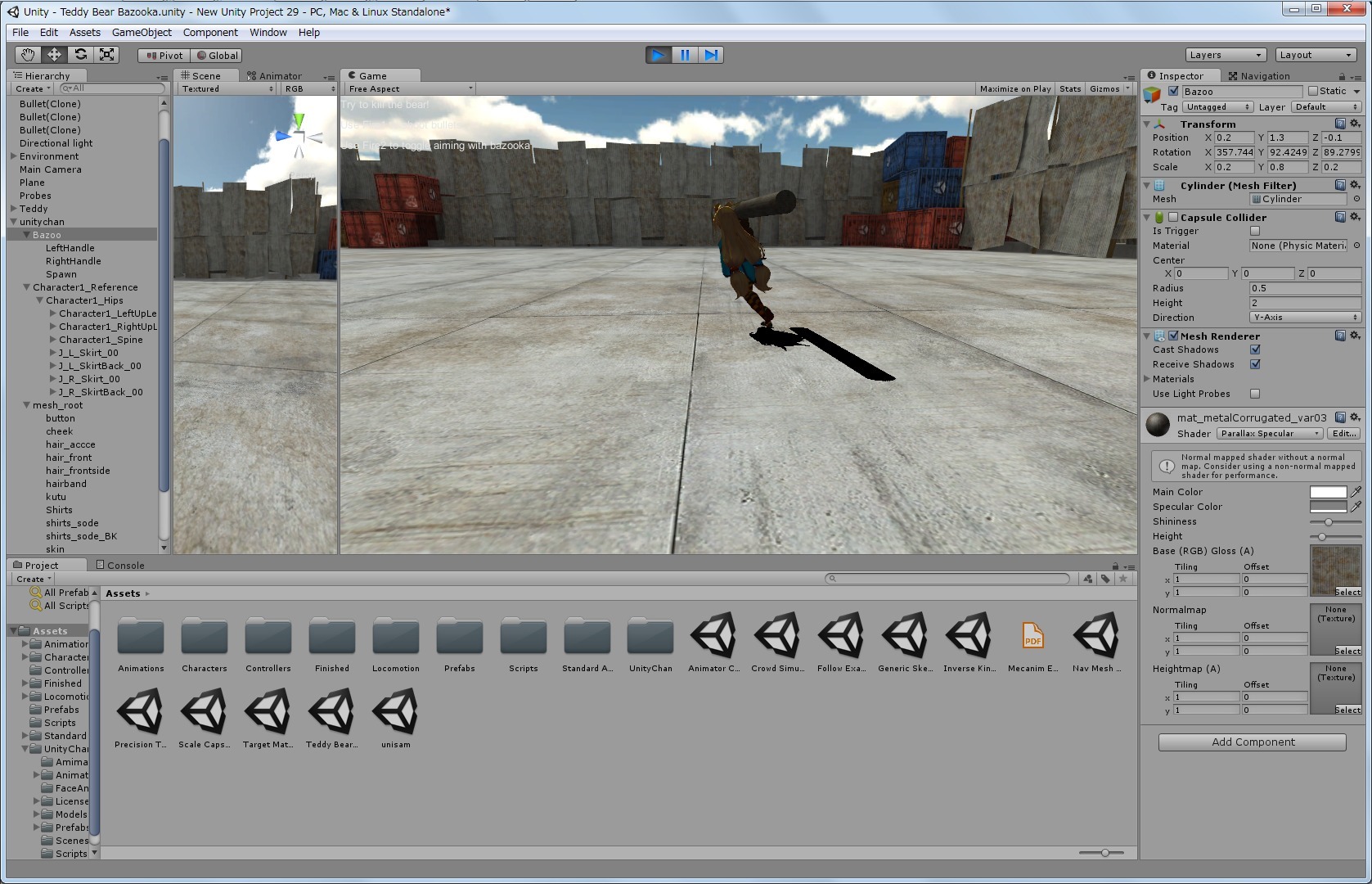Click the Add Component button

[x=1252, y=742]
